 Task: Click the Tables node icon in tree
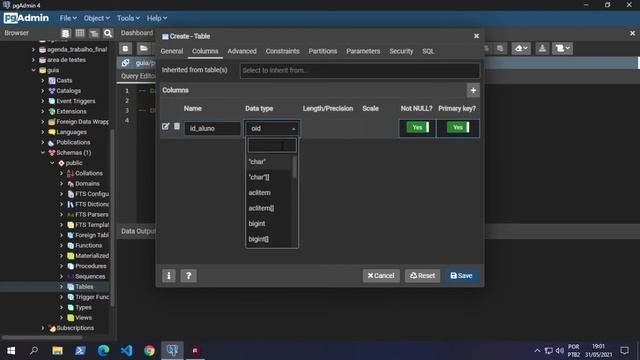pyautogui.click(x=71, y=287)
